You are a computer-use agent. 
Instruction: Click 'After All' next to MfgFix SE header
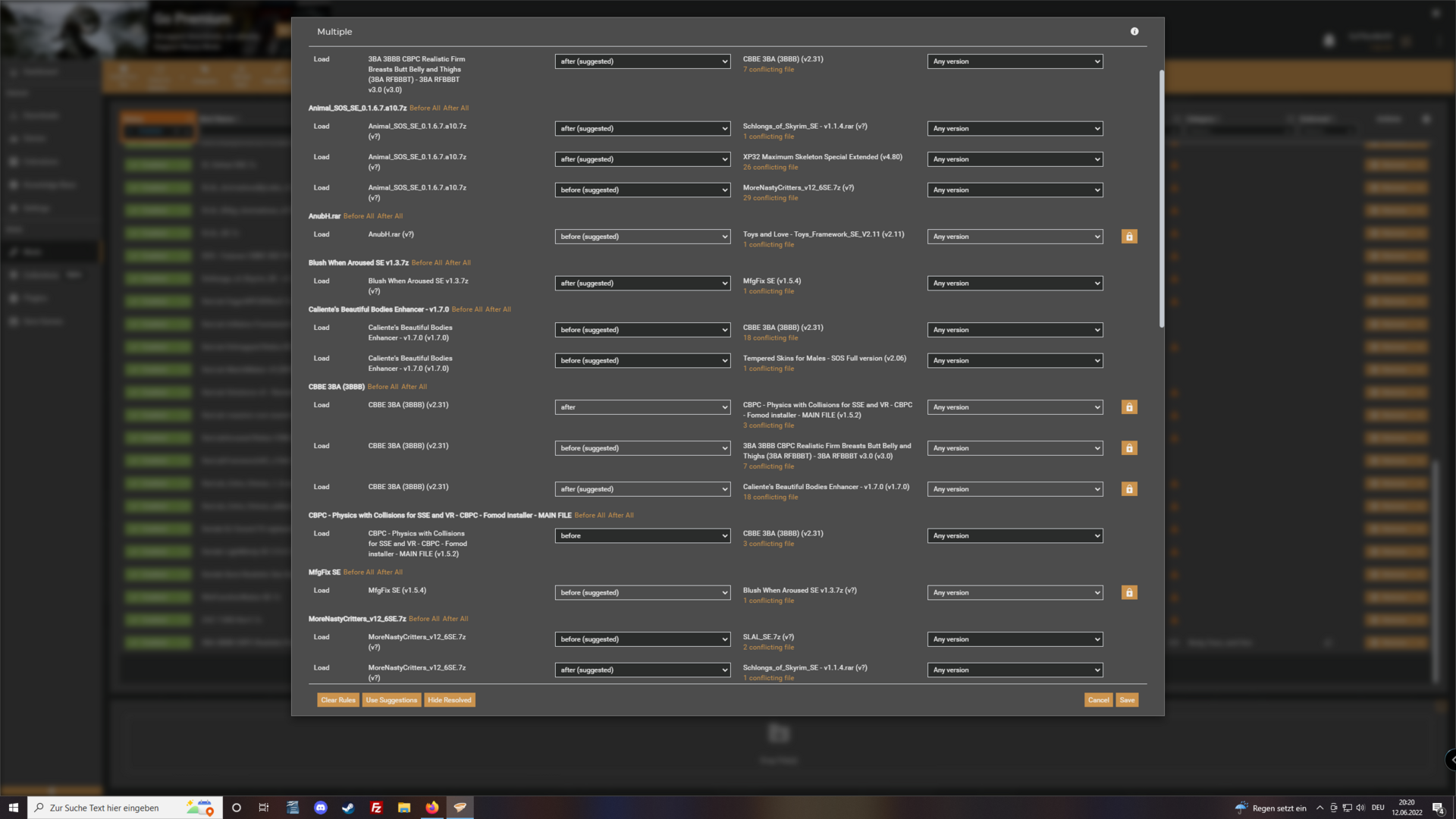pyautogui.click(x=390, y=573)
